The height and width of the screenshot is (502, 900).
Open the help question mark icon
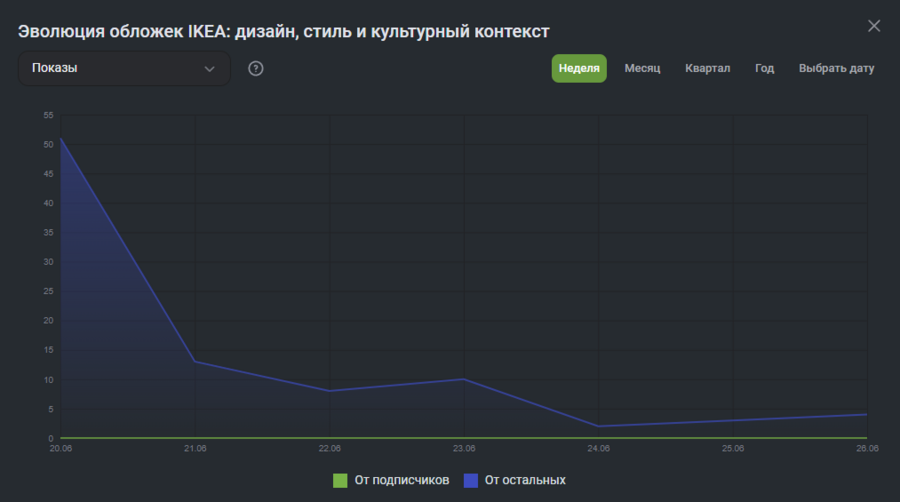click(255, 68)
